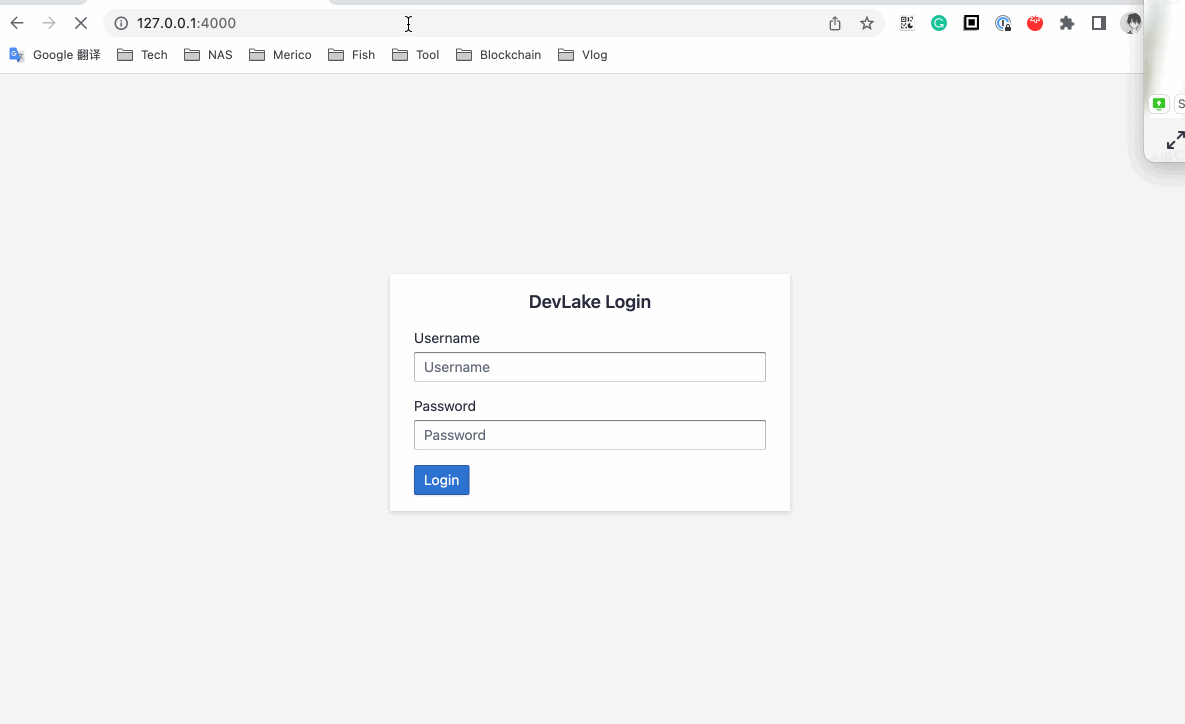Viewport: 1185px width, 724px height.
Task: Open the red tomato extension icon
Action: 1035,23
